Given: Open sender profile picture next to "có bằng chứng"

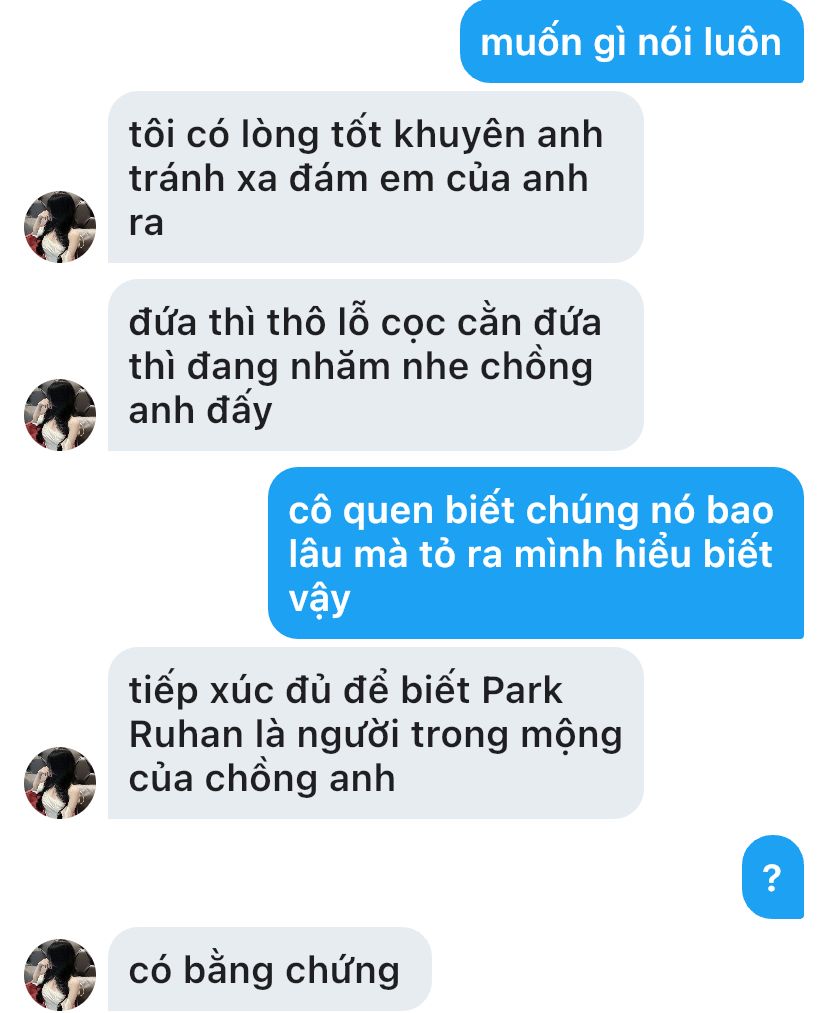Looking at the screenshot, I should click(60, 974).
